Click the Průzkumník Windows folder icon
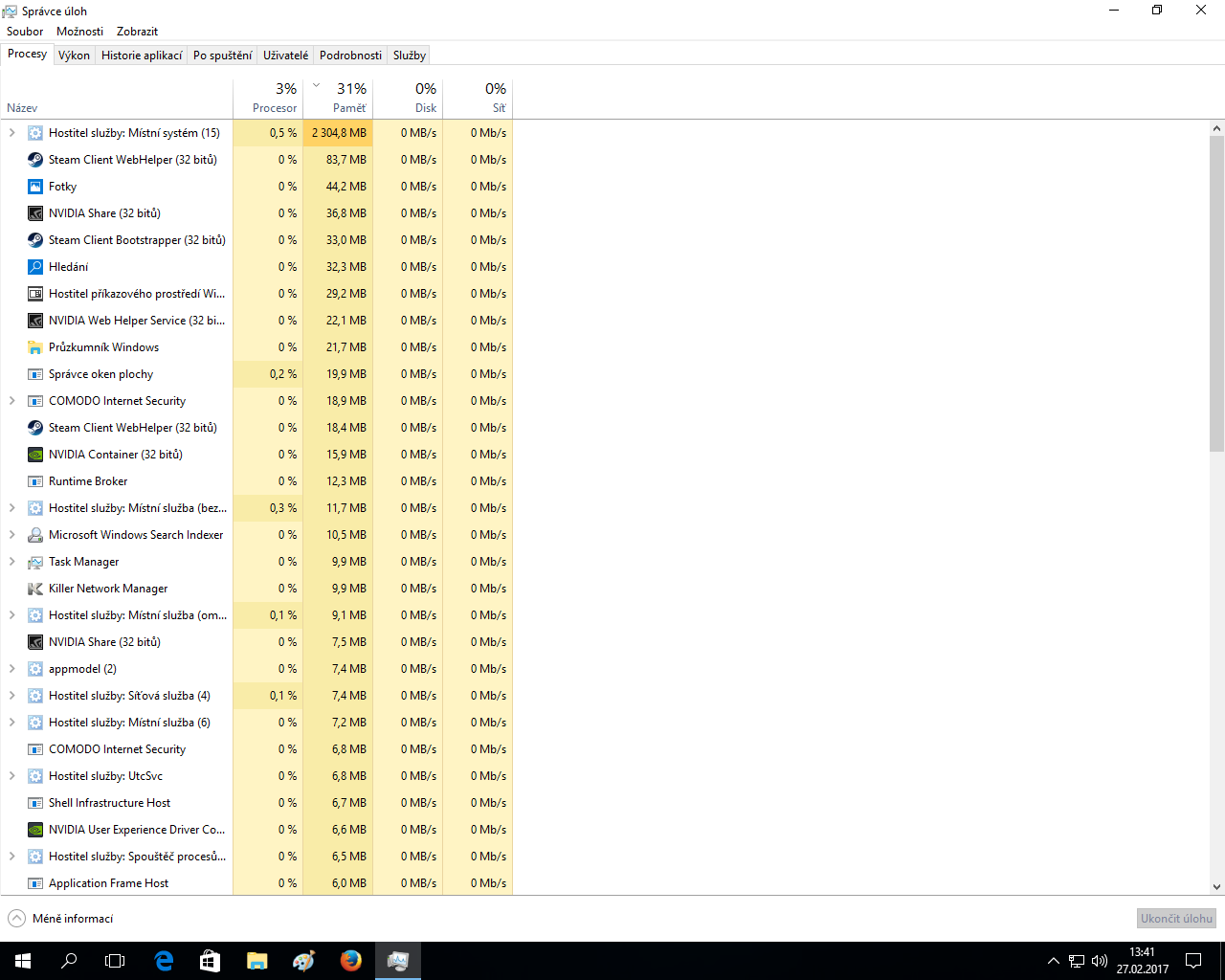 35,347
